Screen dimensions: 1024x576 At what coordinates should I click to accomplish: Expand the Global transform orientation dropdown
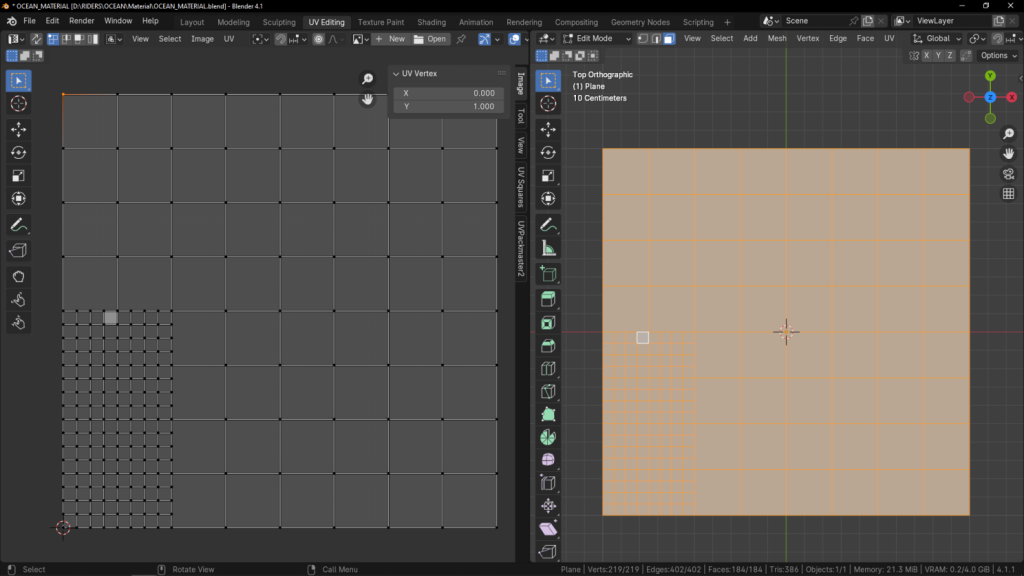(937, 38)
